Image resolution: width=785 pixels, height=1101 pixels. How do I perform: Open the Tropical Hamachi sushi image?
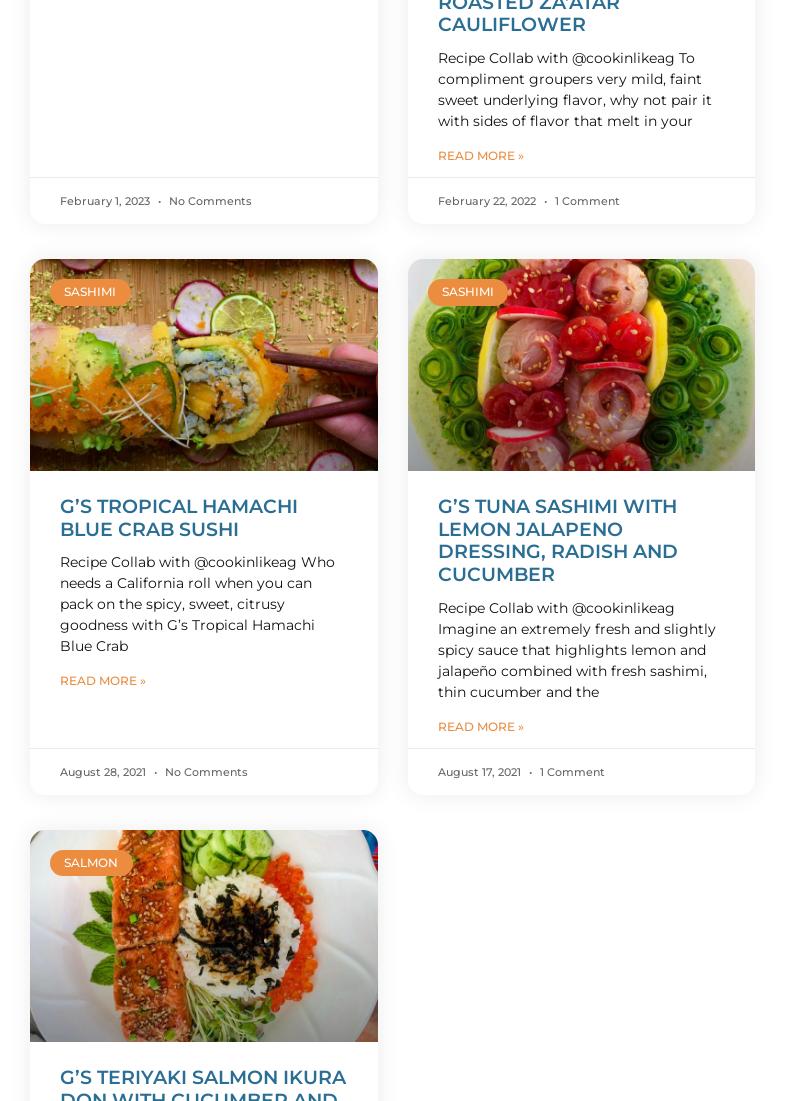coord(204,364)
